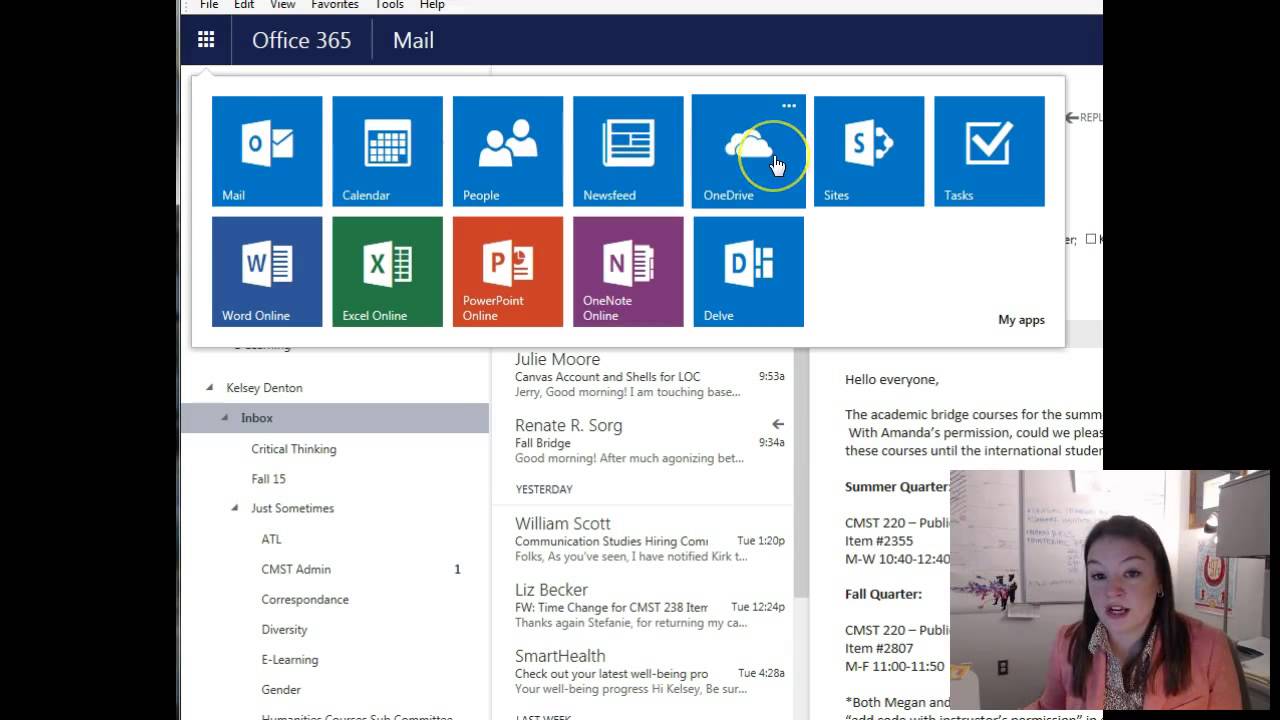Click the Office 365 header link

tap(301, 40)
